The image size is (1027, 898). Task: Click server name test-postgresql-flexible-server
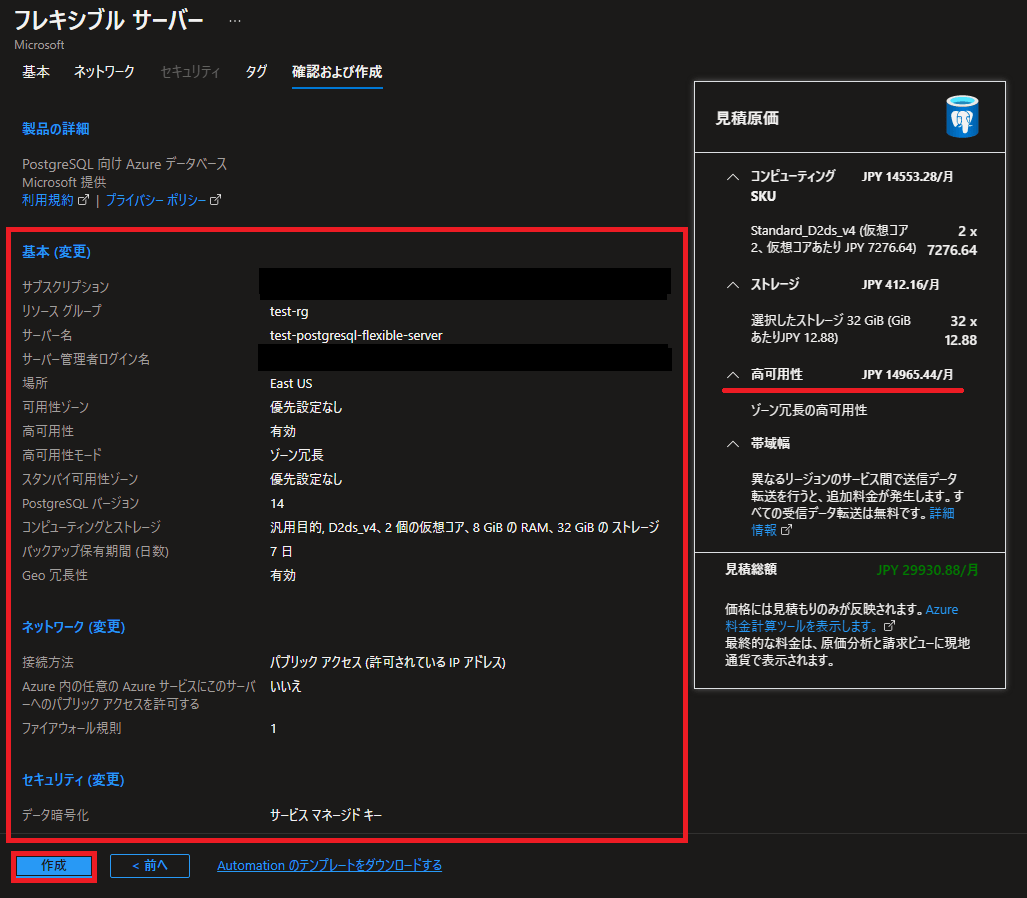[356, 335]
